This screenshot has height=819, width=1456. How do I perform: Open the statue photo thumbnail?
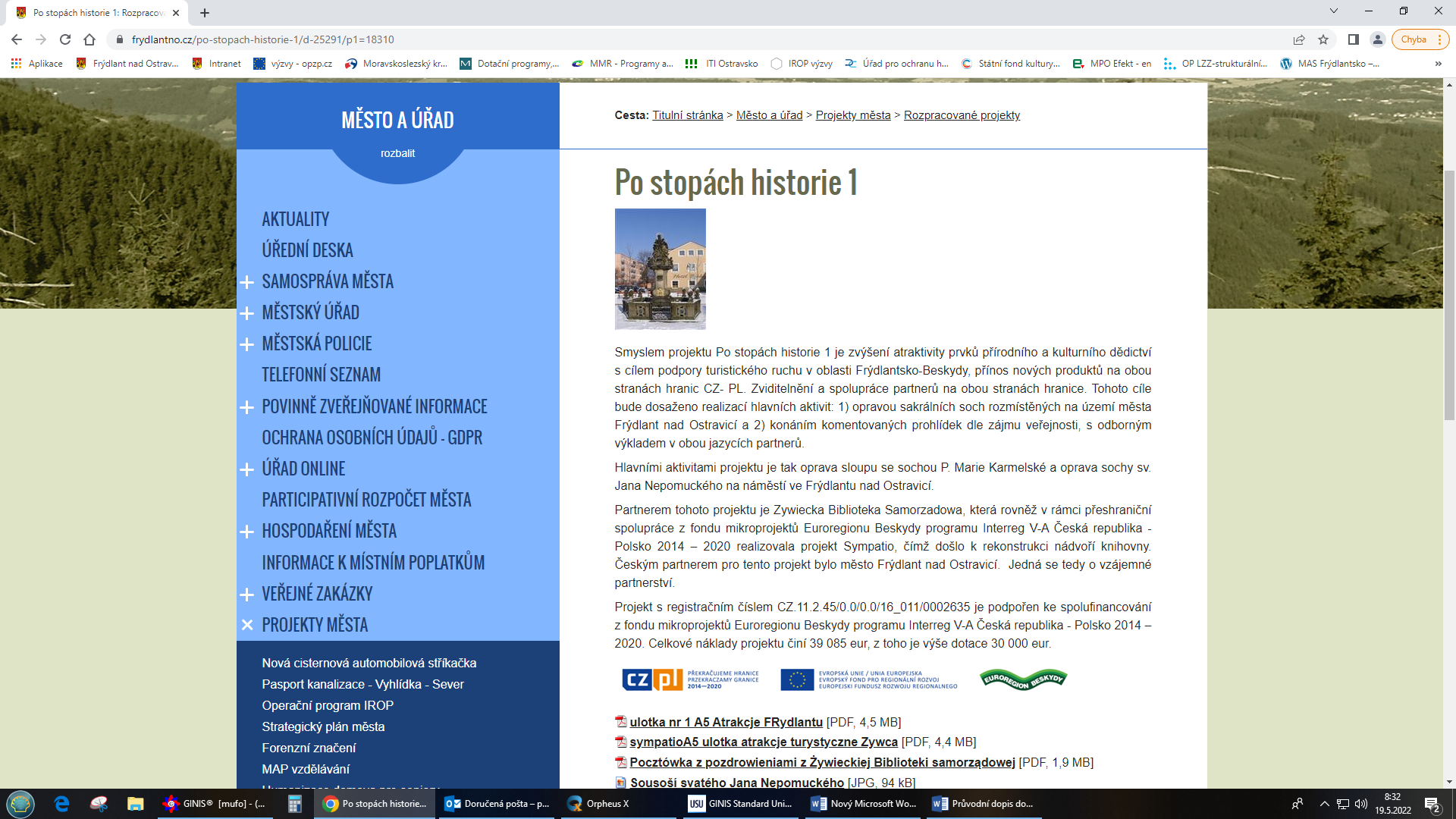(660, 269)
